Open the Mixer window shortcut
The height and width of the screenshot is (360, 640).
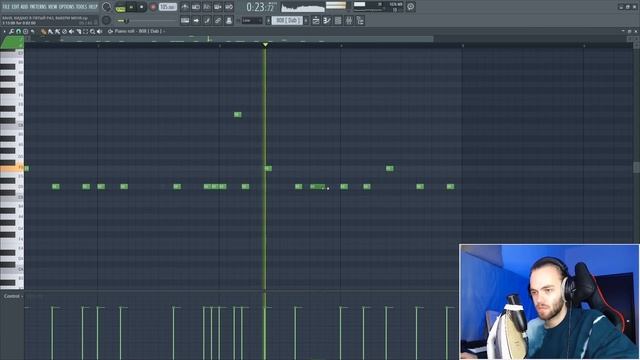349,20
